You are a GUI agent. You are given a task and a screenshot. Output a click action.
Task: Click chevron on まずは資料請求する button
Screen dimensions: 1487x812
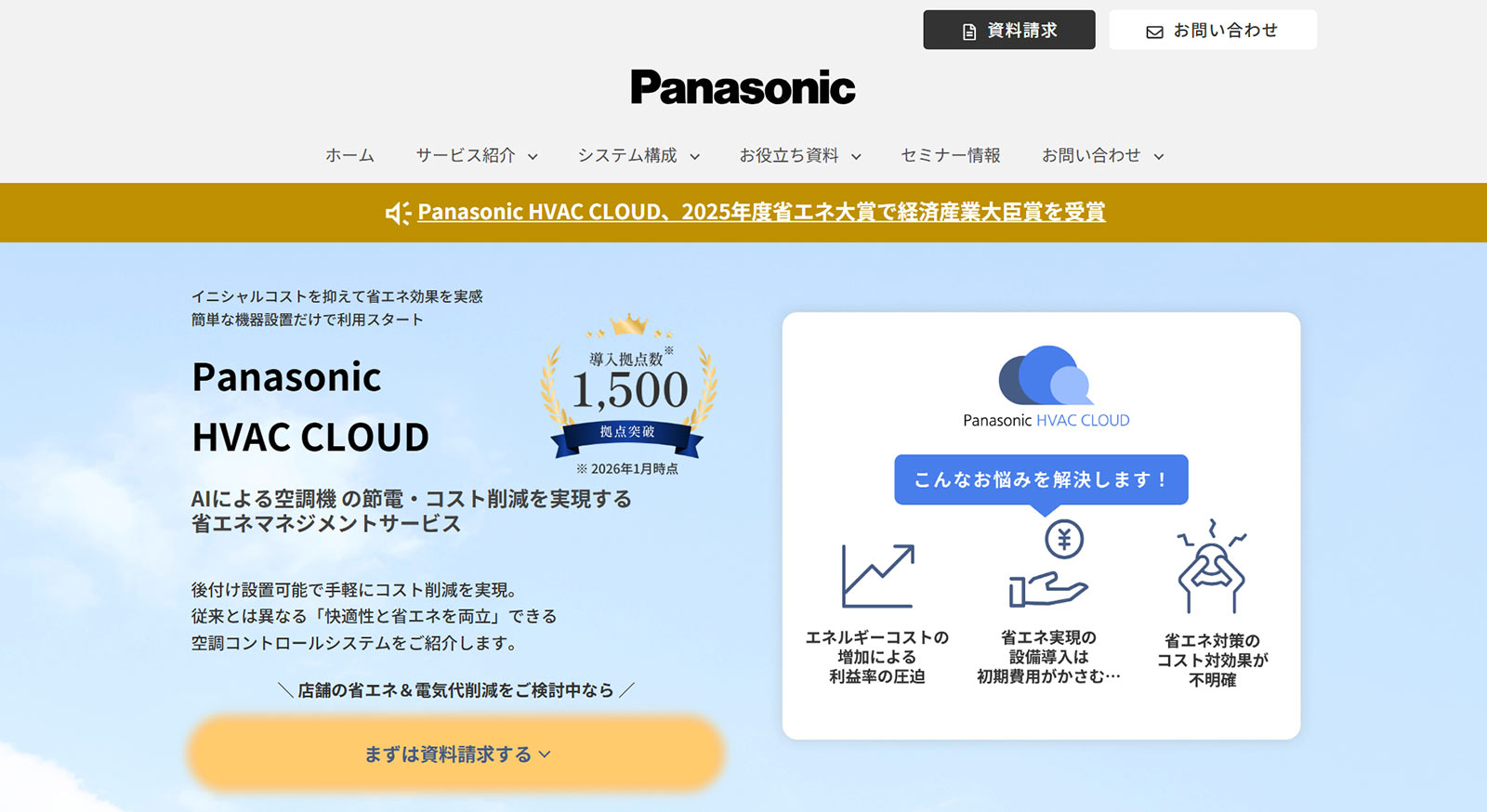(x=545, y=754)
